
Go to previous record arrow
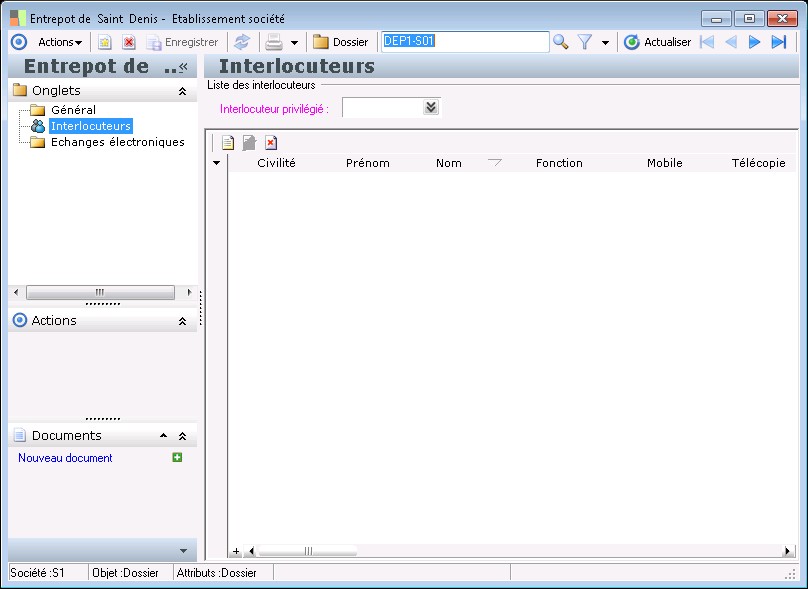[731, 42]
